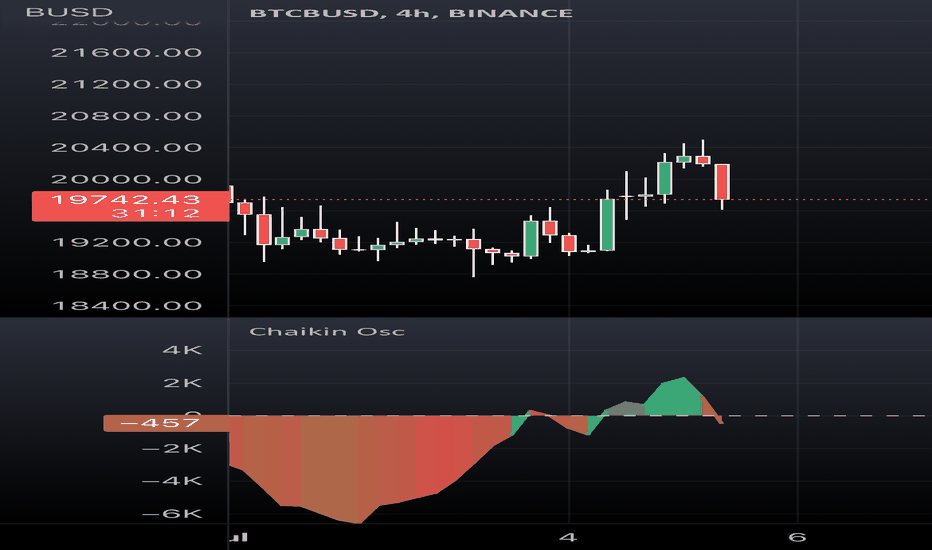Click the 2K oscillator axis label
Image resolution: width=932 pixels, height=550 pixels.
pyautogui.click(x=182, y=383)
